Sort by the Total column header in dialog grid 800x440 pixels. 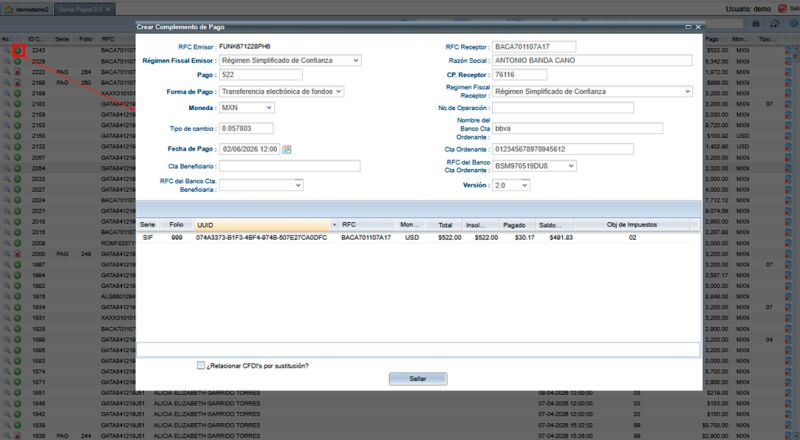click(445, 225)
